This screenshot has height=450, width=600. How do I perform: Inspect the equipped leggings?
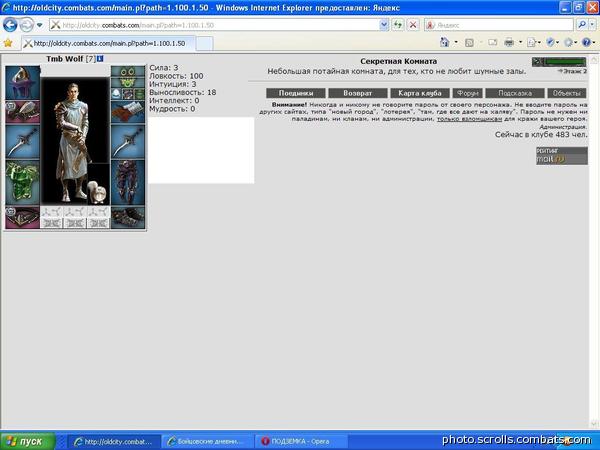pyautogui.click(x=128, y=183)
